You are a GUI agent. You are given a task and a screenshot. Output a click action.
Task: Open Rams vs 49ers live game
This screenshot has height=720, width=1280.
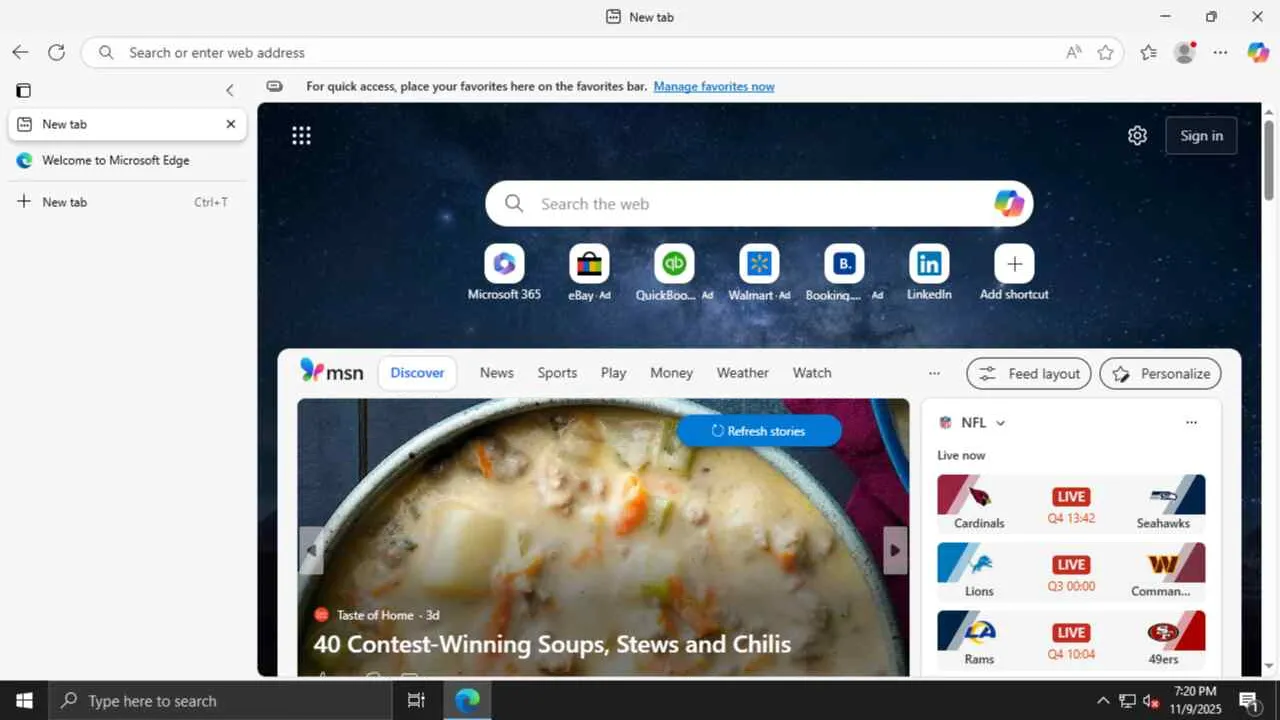1071,639
